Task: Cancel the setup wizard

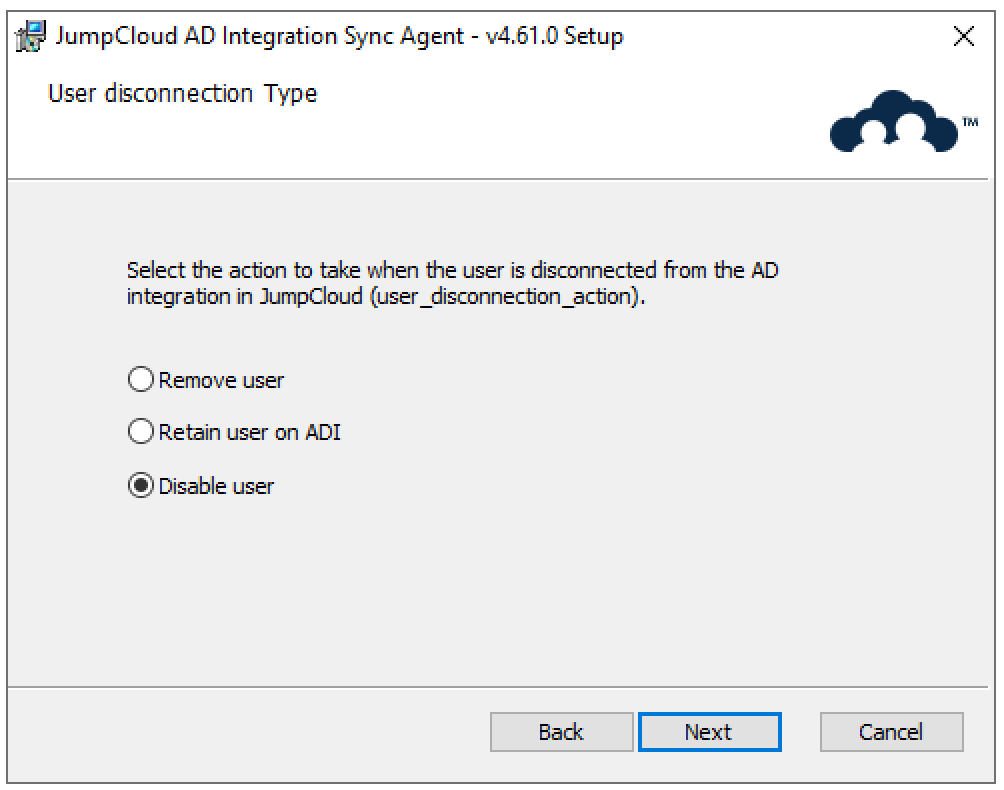Action: [891, 732]
